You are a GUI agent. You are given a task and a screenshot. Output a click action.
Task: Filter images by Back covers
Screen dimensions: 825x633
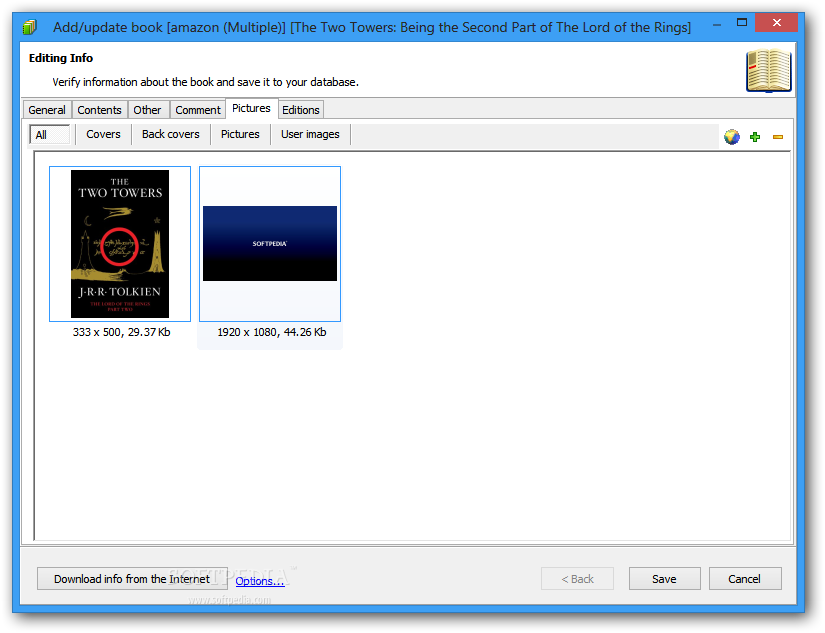coord(170,134)
